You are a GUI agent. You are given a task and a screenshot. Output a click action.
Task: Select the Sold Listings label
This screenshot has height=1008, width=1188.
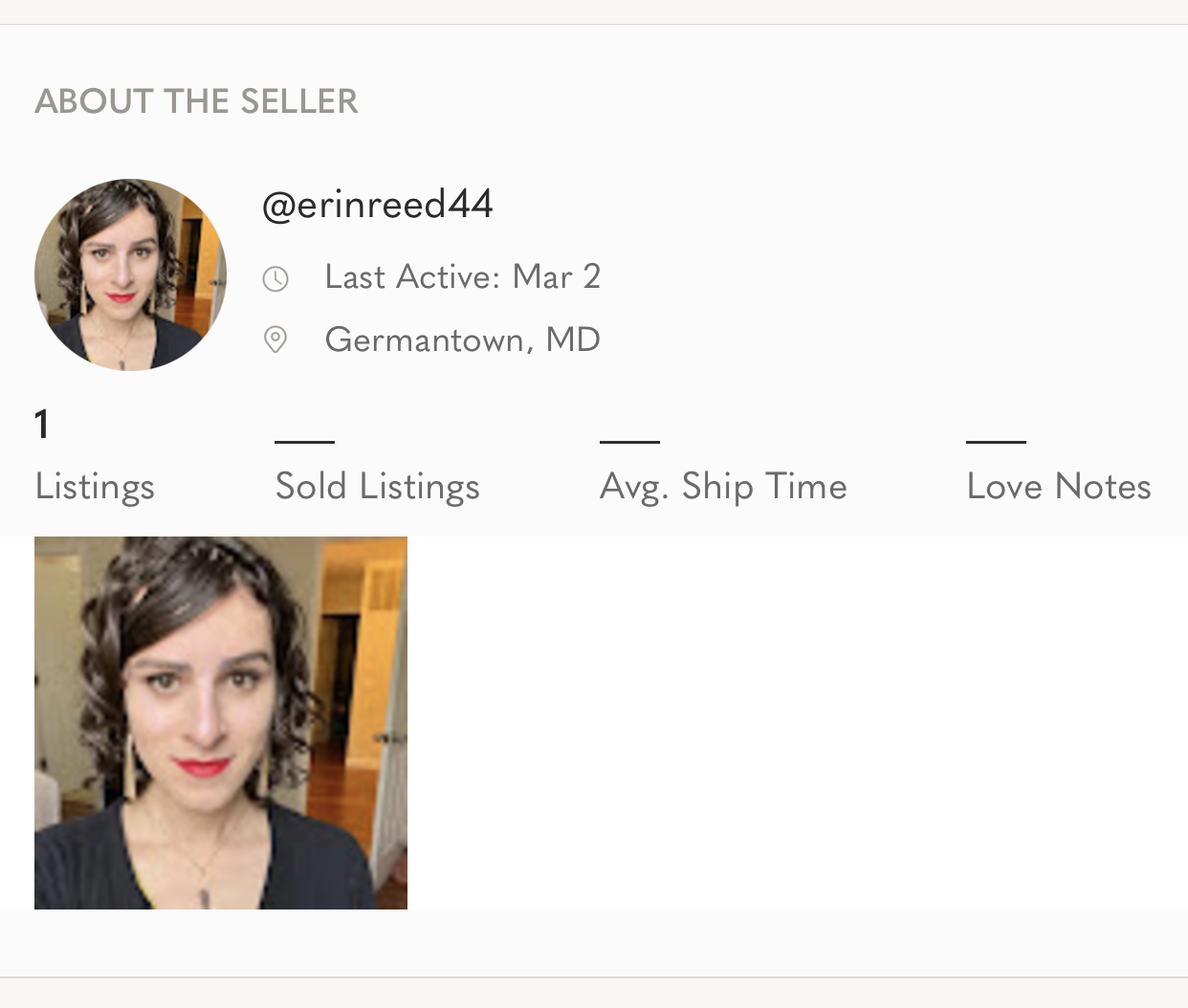pos(378,486)
